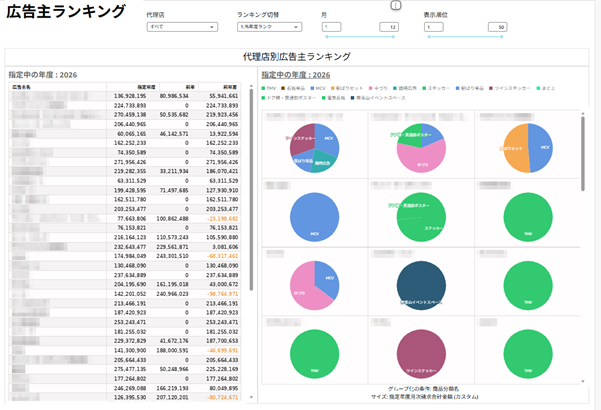Viewport: 601px width, 410px height.
Task: Select the negative value -98,764,971
Action: click(222, 294)
